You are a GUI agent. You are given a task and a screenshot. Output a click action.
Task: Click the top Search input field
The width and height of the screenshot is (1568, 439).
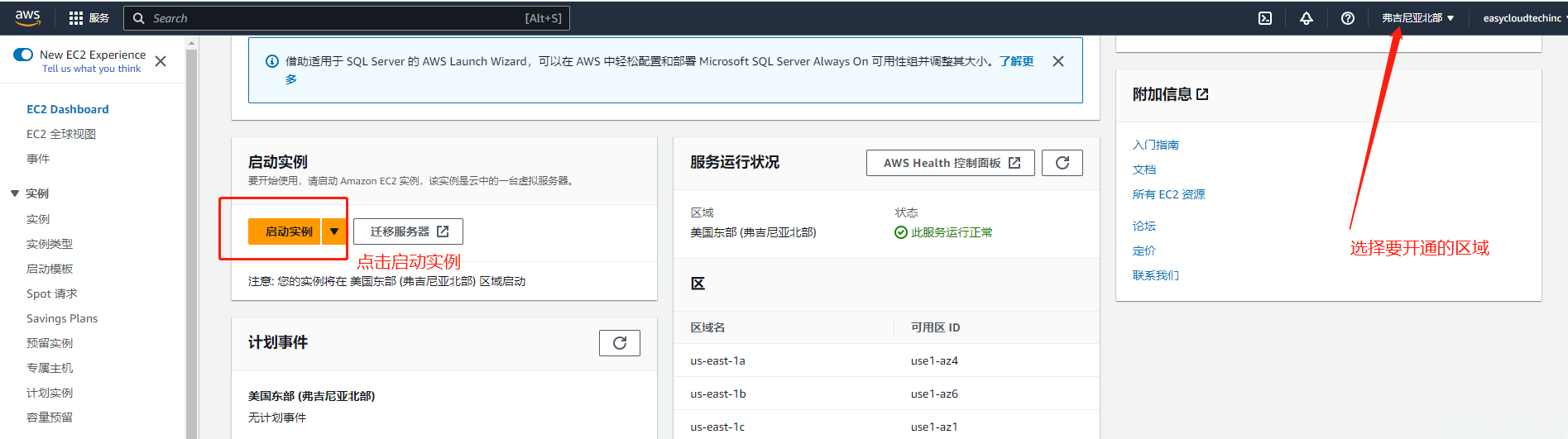tap(347, 18)
